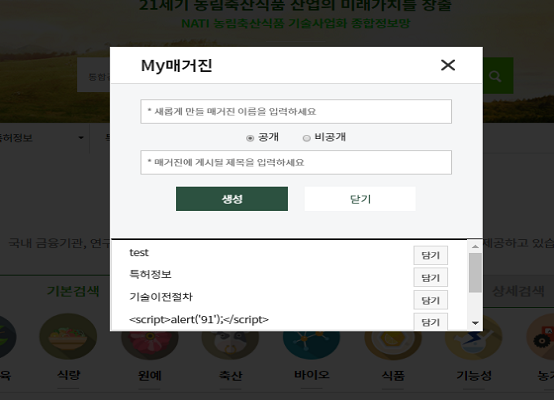The image size is (554, 400).
Task: Close the My매거진 dialog with X
Action: 448,65
